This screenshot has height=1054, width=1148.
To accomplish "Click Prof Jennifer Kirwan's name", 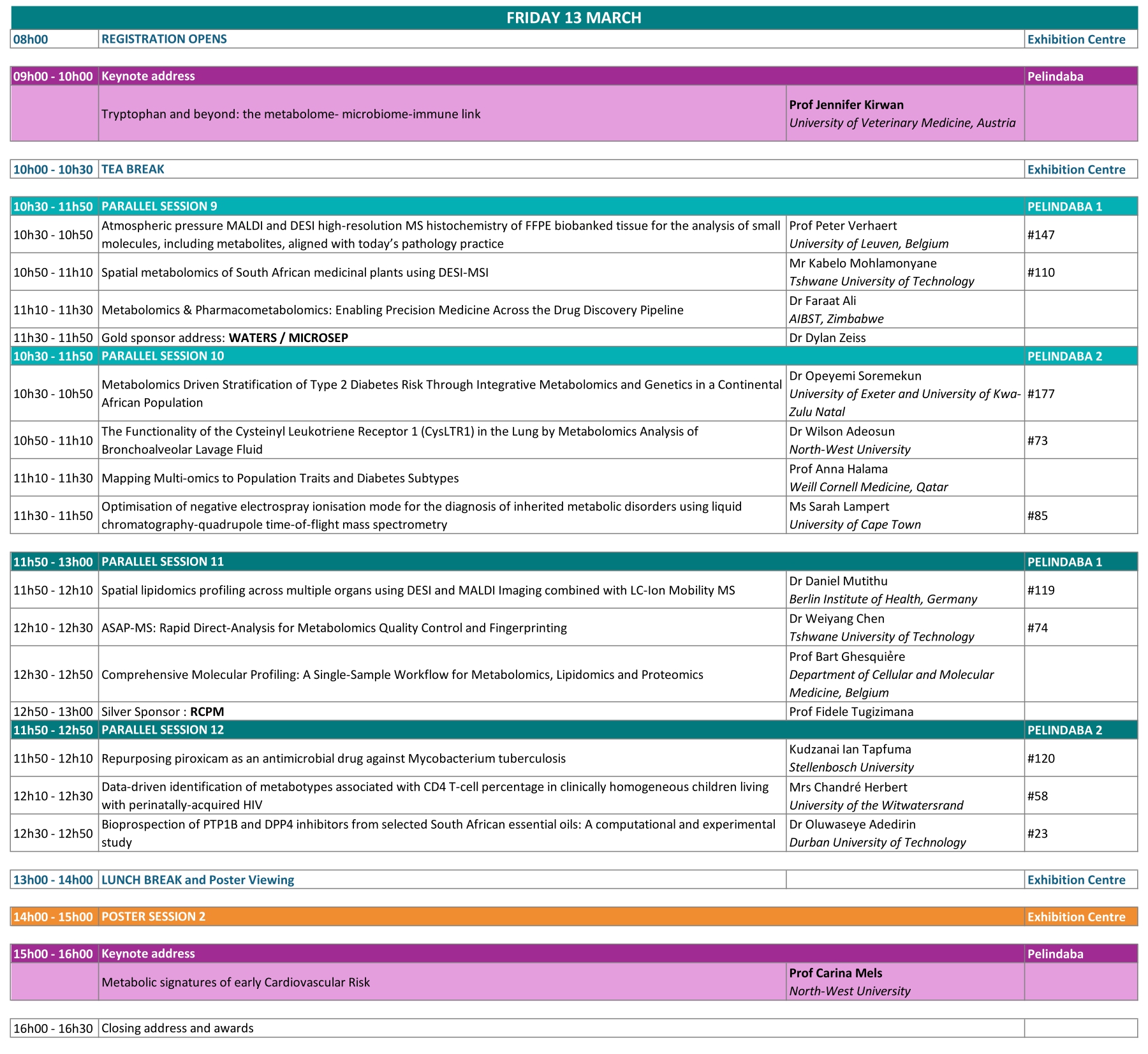I will [x=846, y=105].
